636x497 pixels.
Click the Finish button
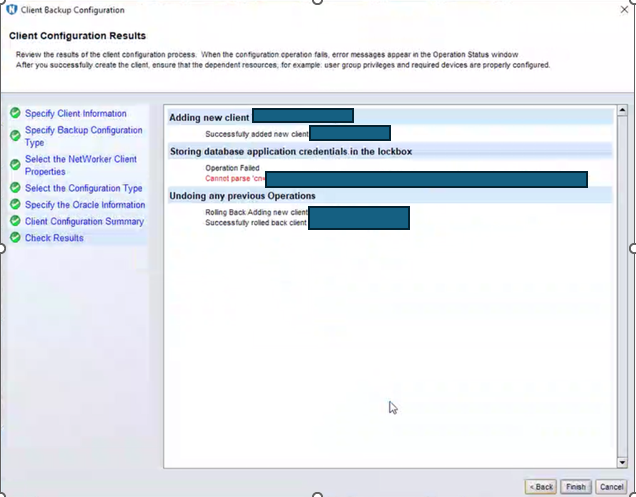576,486
